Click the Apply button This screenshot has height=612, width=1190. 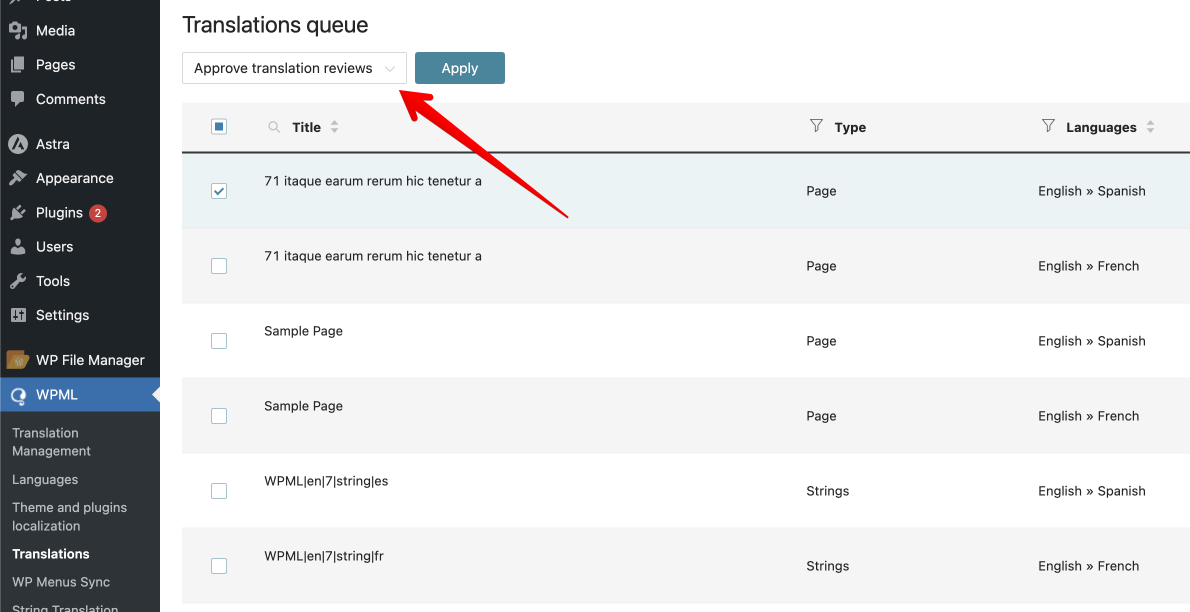point(460,68)
